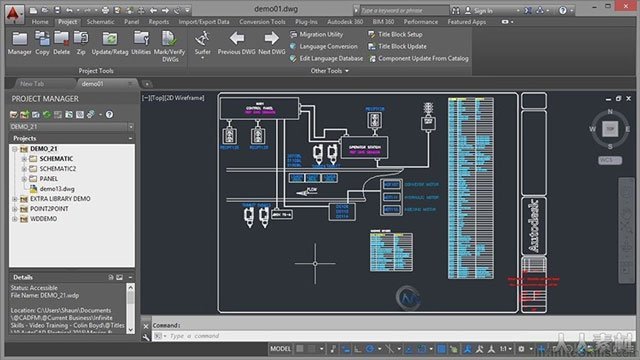640x360 pixels.
Task: Click the Undo arrow in quick access toolbar
Action: click(69, 10)
